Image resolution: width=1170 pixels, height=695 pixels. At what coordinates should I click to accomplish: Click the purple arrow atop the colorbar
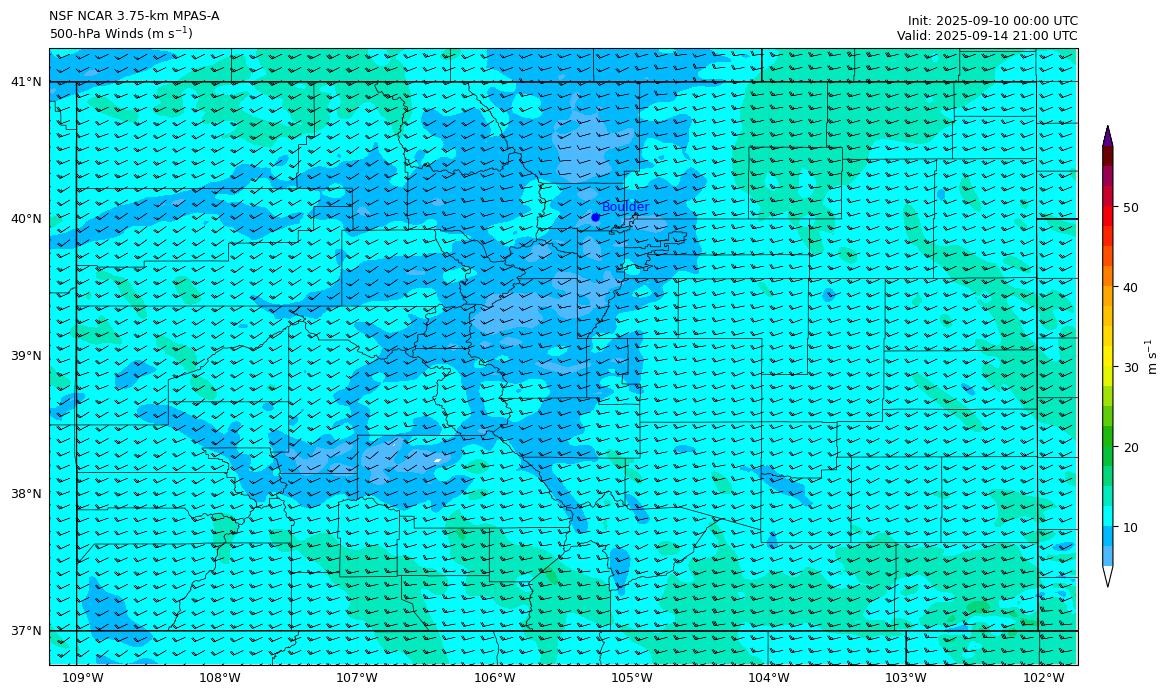coord(1108,136)
